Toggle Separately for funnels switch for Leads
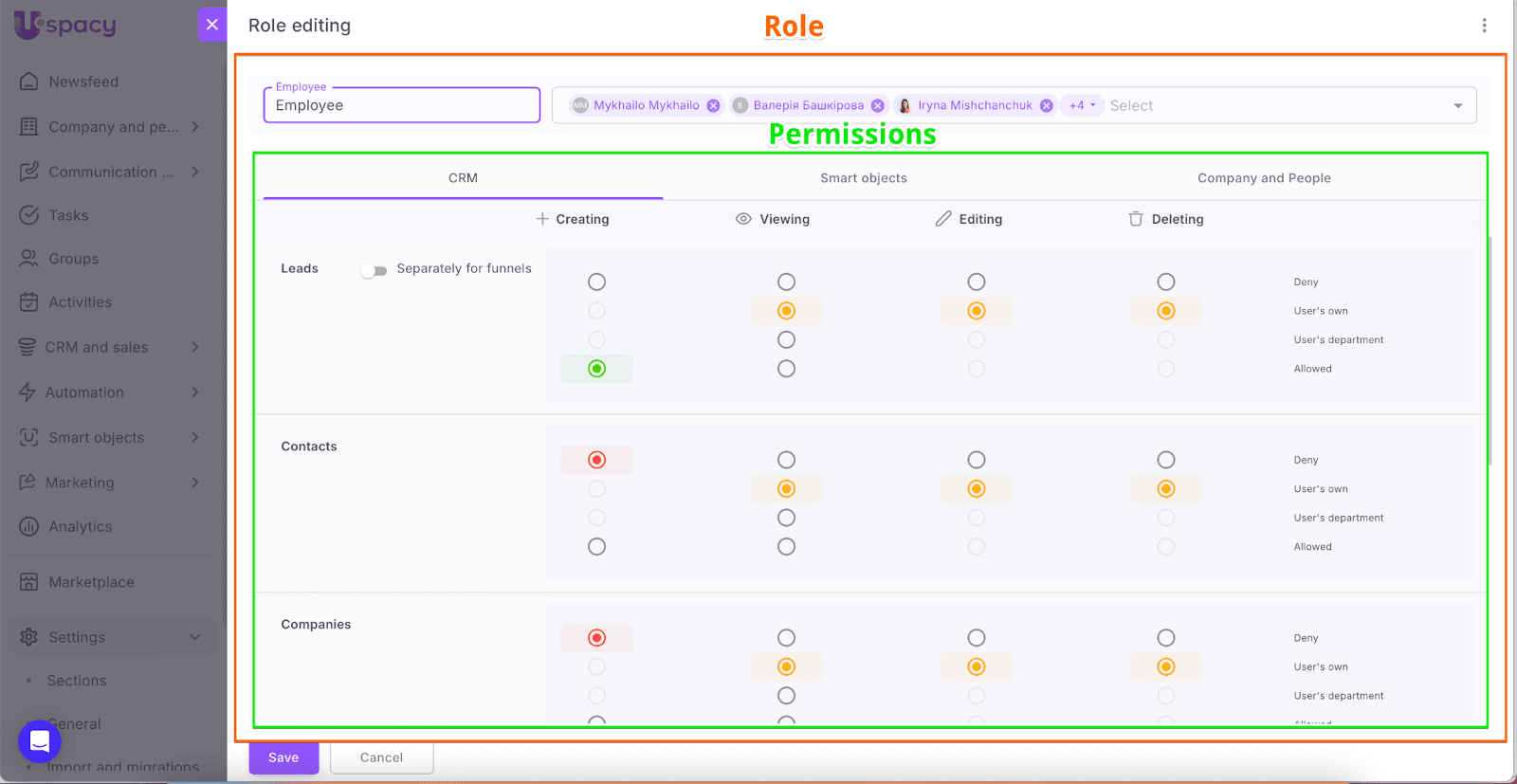Viewport: 1517px width, 784px height. [x=375, y=270]
